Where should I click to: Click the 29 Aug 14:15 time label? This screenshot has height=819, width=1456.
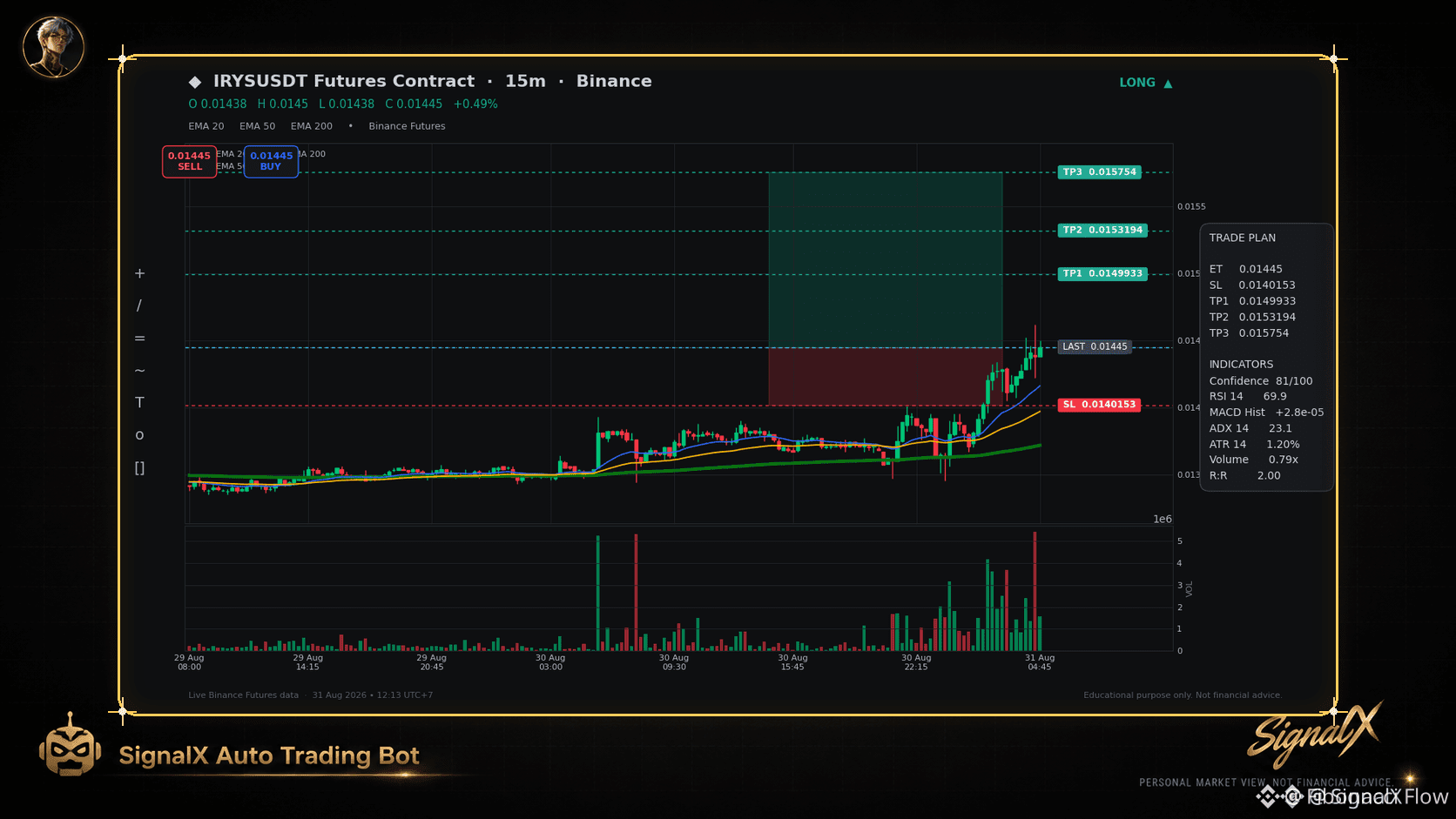(307, 662)
